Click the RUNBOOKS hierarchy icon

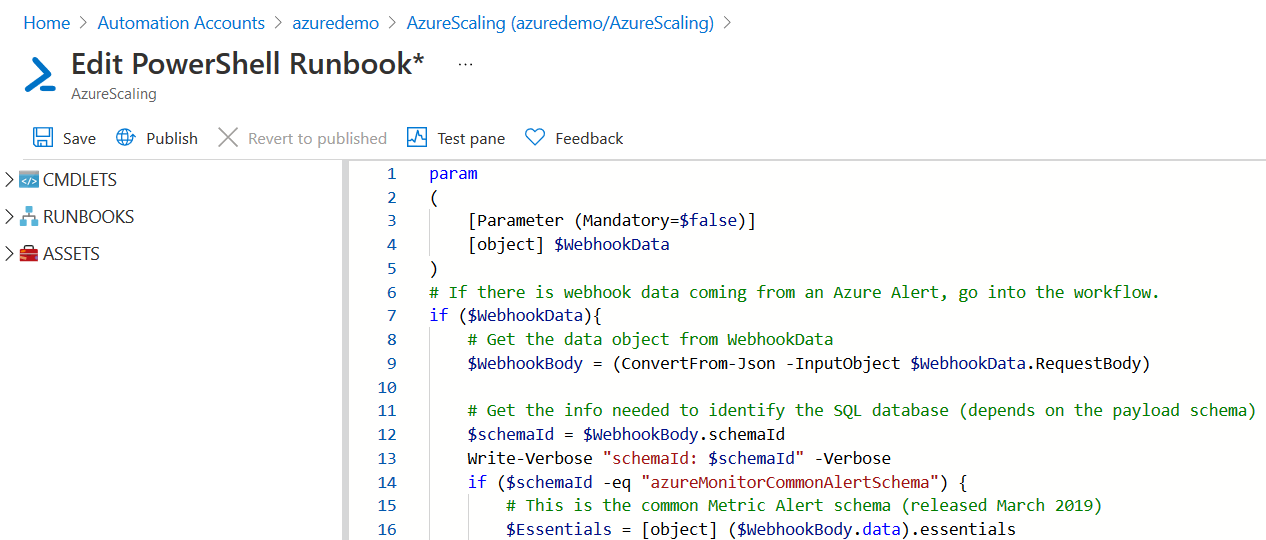29,217
